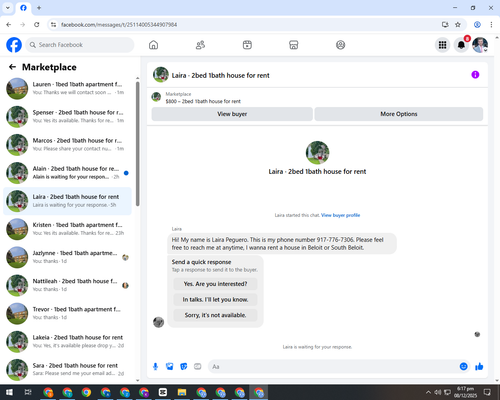Click the taskbar volume speaker icon

click(x=438, y=392)
